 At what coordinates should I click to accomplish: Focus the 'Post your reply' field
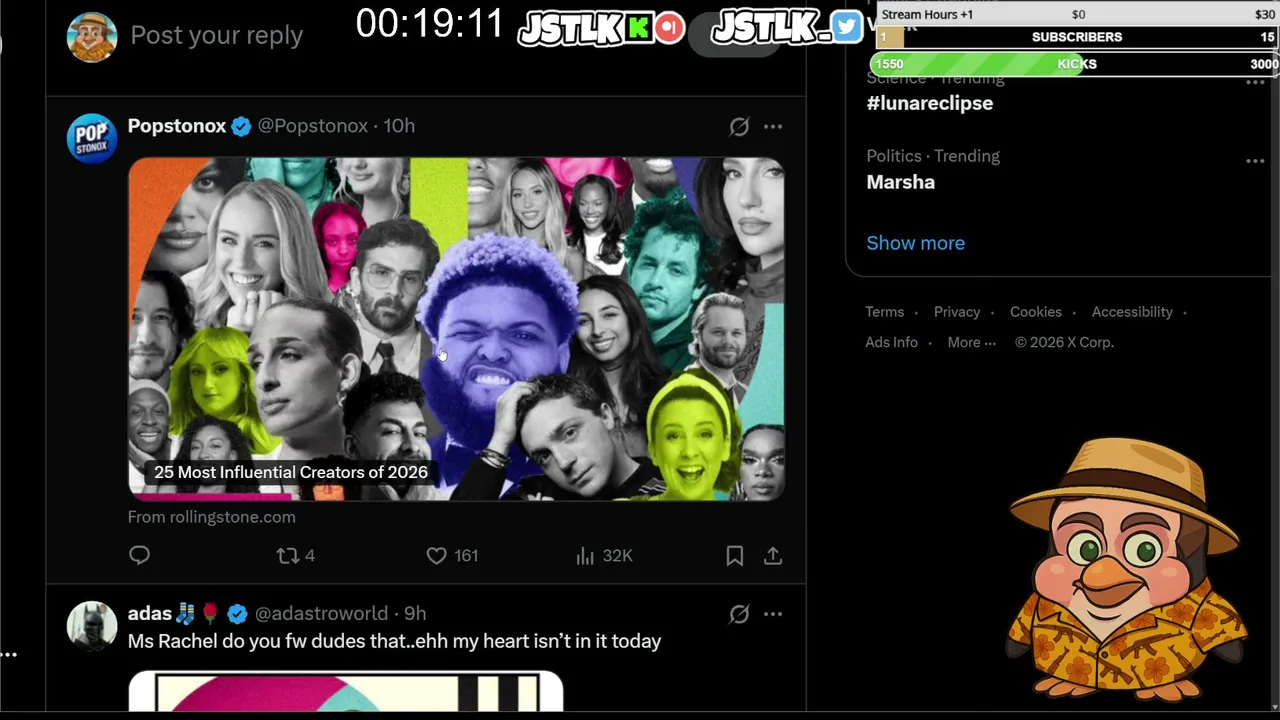coord(216,35)
